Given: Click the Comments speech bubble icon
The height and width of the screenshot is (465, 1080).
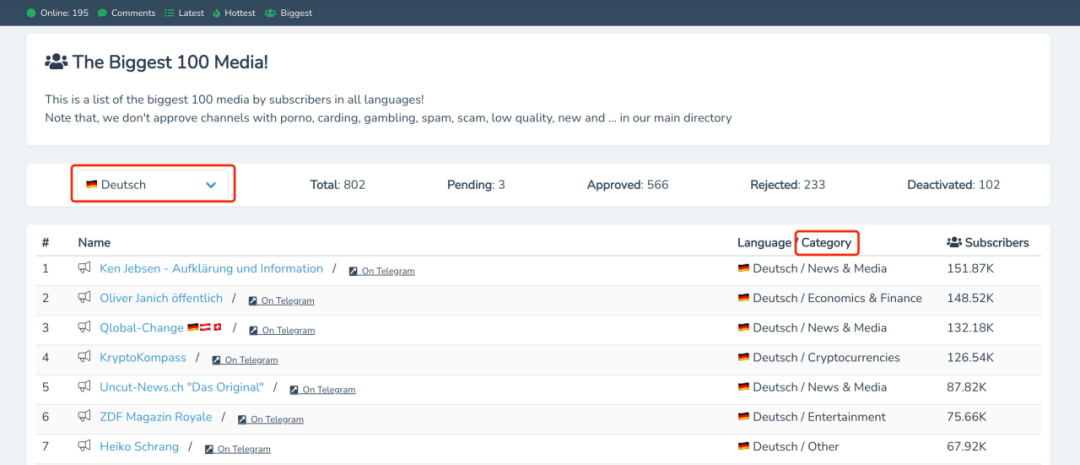Looking at the screenshot, I should pos(103,13).
